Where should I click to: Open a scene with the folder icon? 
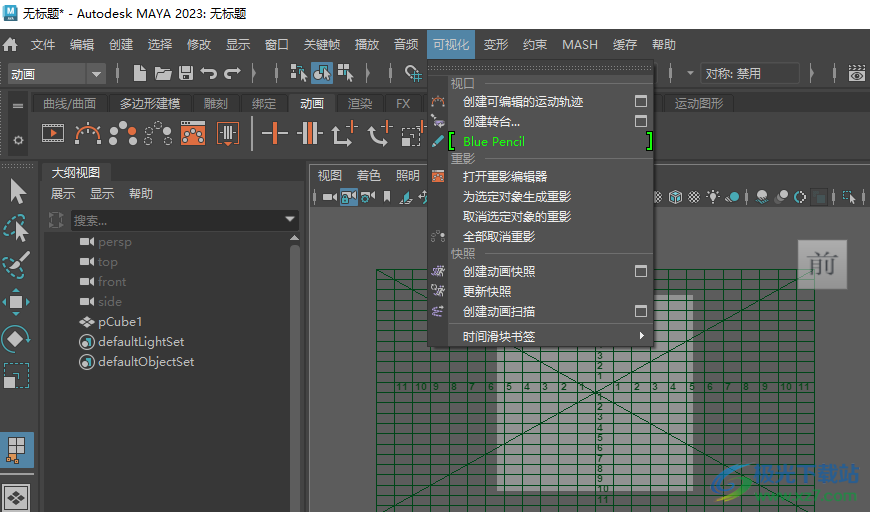(163, 73)
